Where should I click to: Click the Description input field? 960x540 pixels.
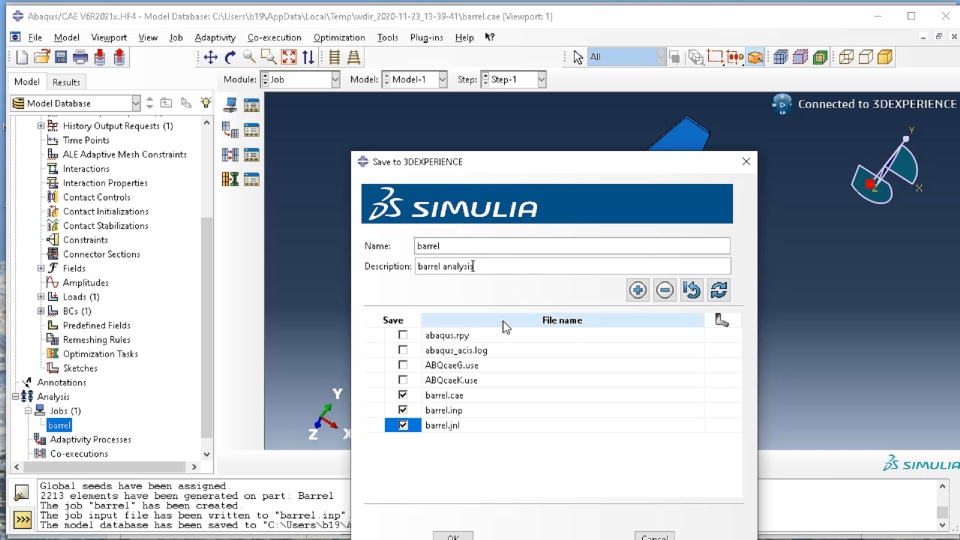pos(572,266)
